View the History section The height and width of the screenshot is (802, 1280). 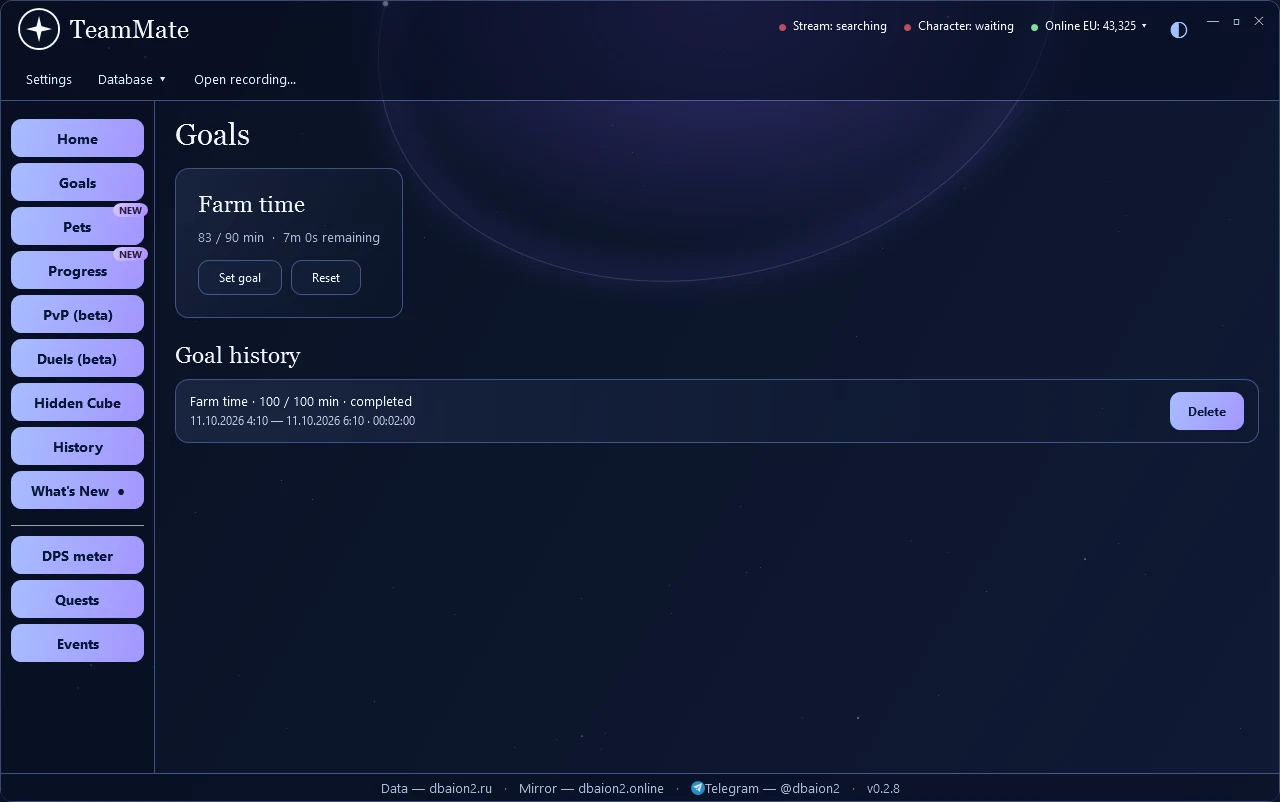click(77, 447)
